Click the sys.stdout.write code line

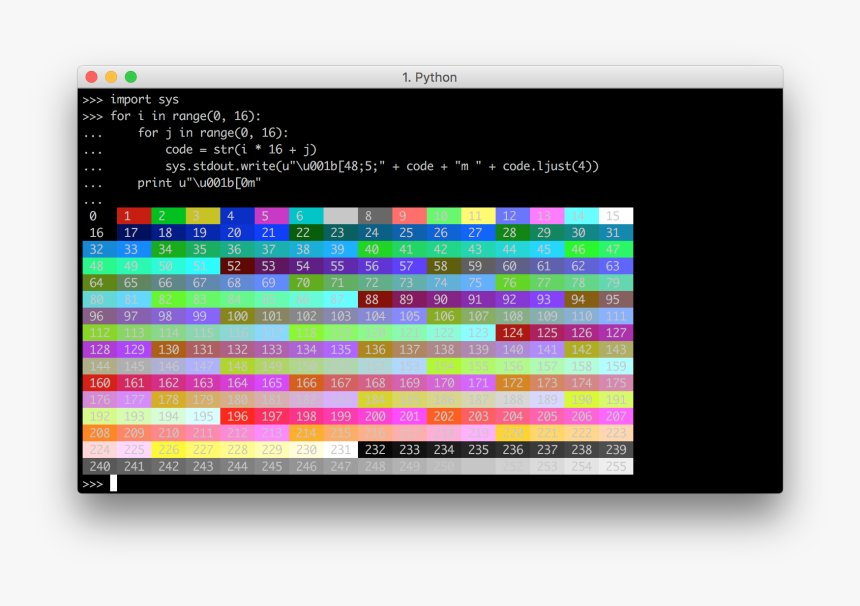(382, 166)
